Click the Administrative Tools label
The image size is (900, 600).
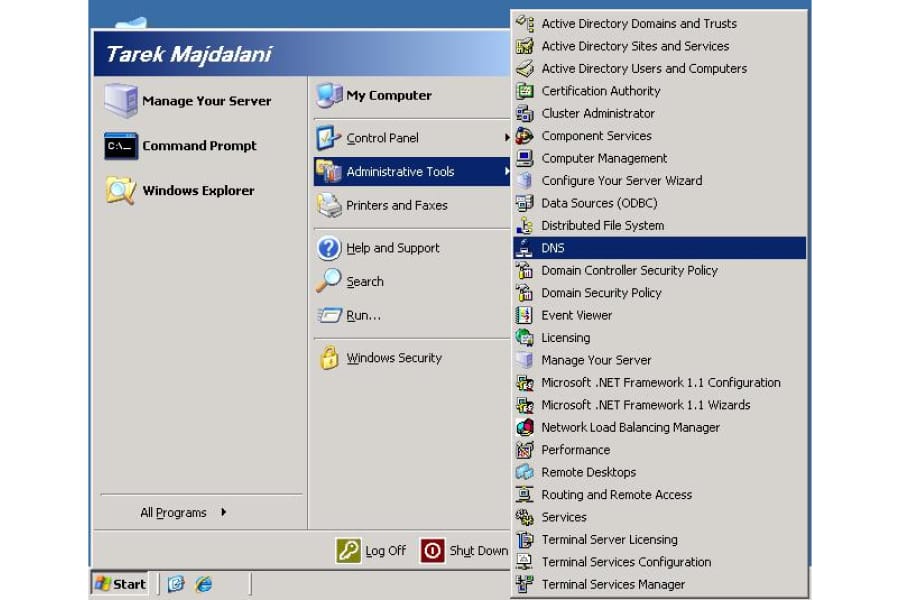click(400, 171)
